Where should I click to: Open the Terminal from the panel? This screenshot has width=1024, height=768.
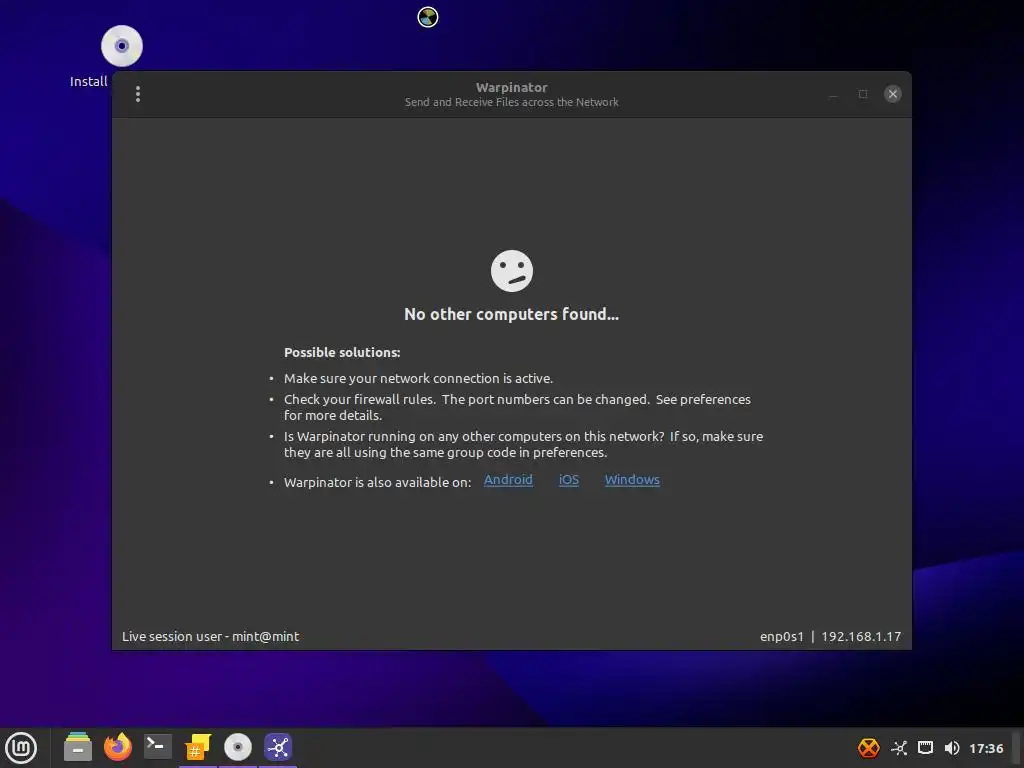point(158,746)
